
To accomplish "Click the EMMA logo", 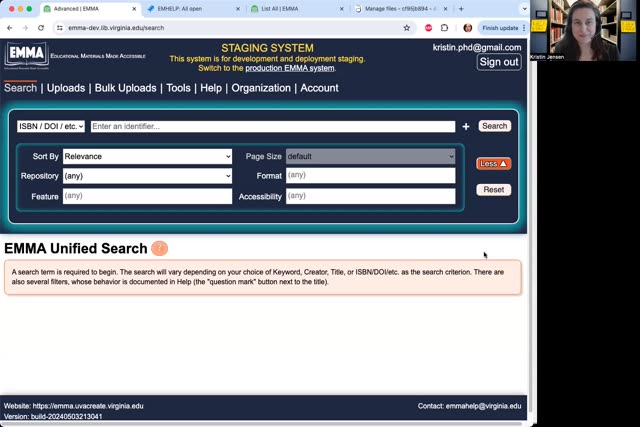I will (27, 55).
